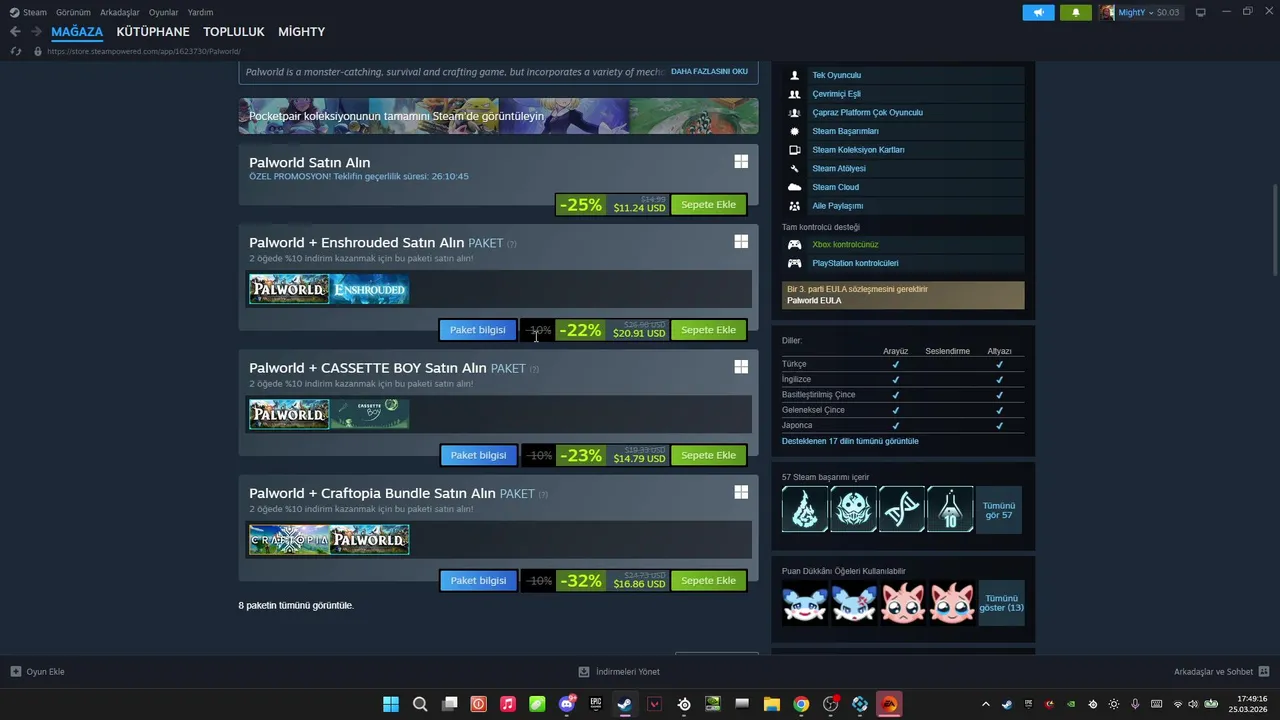The image size is (1280, 720).
Task: Click Oyun Ekle at bottom left
Action: [37, 672]
